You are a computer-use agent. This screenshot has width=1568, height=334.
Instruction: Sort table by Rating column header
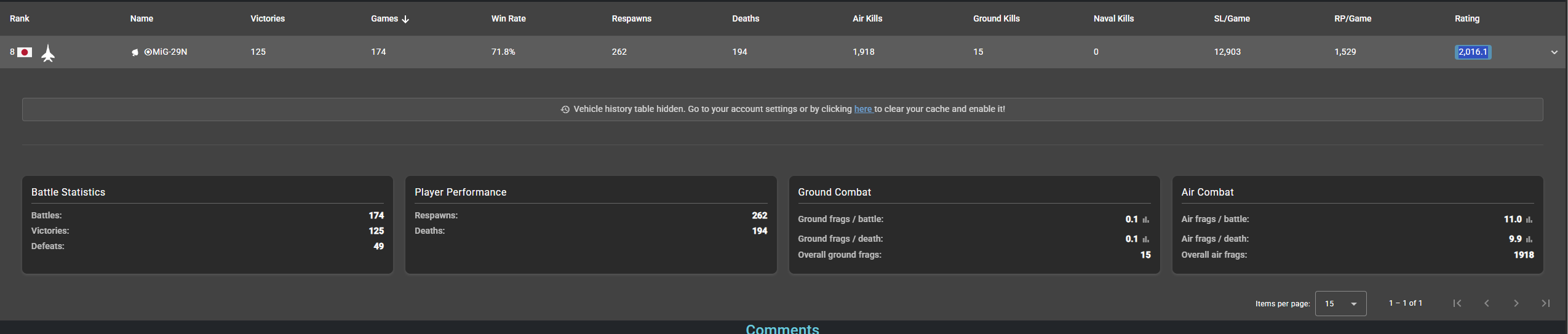tap(1467, 18)
